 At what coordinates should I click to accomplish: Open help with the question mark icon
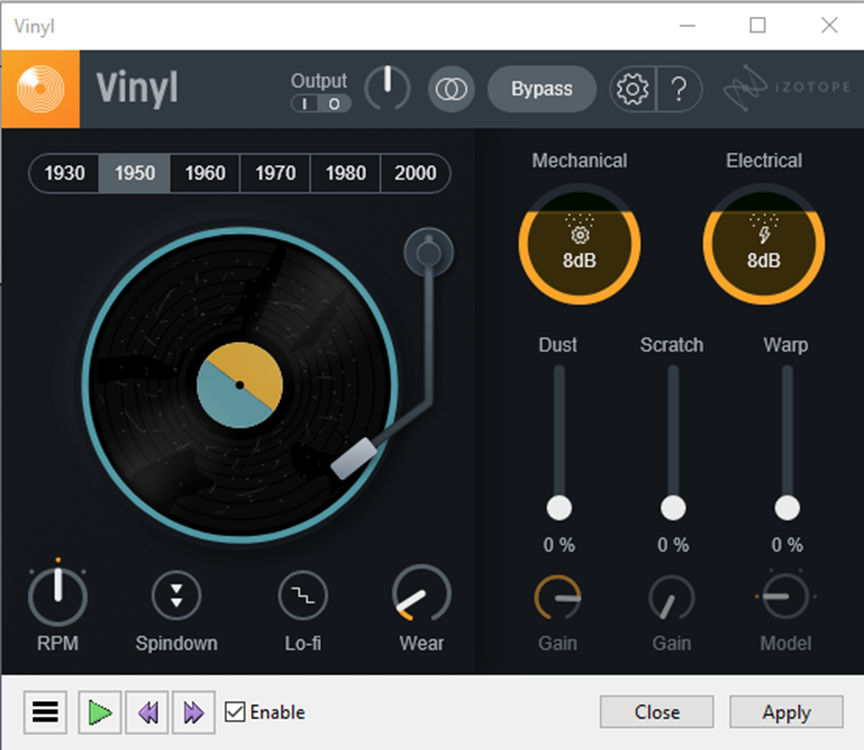point(679,89)
